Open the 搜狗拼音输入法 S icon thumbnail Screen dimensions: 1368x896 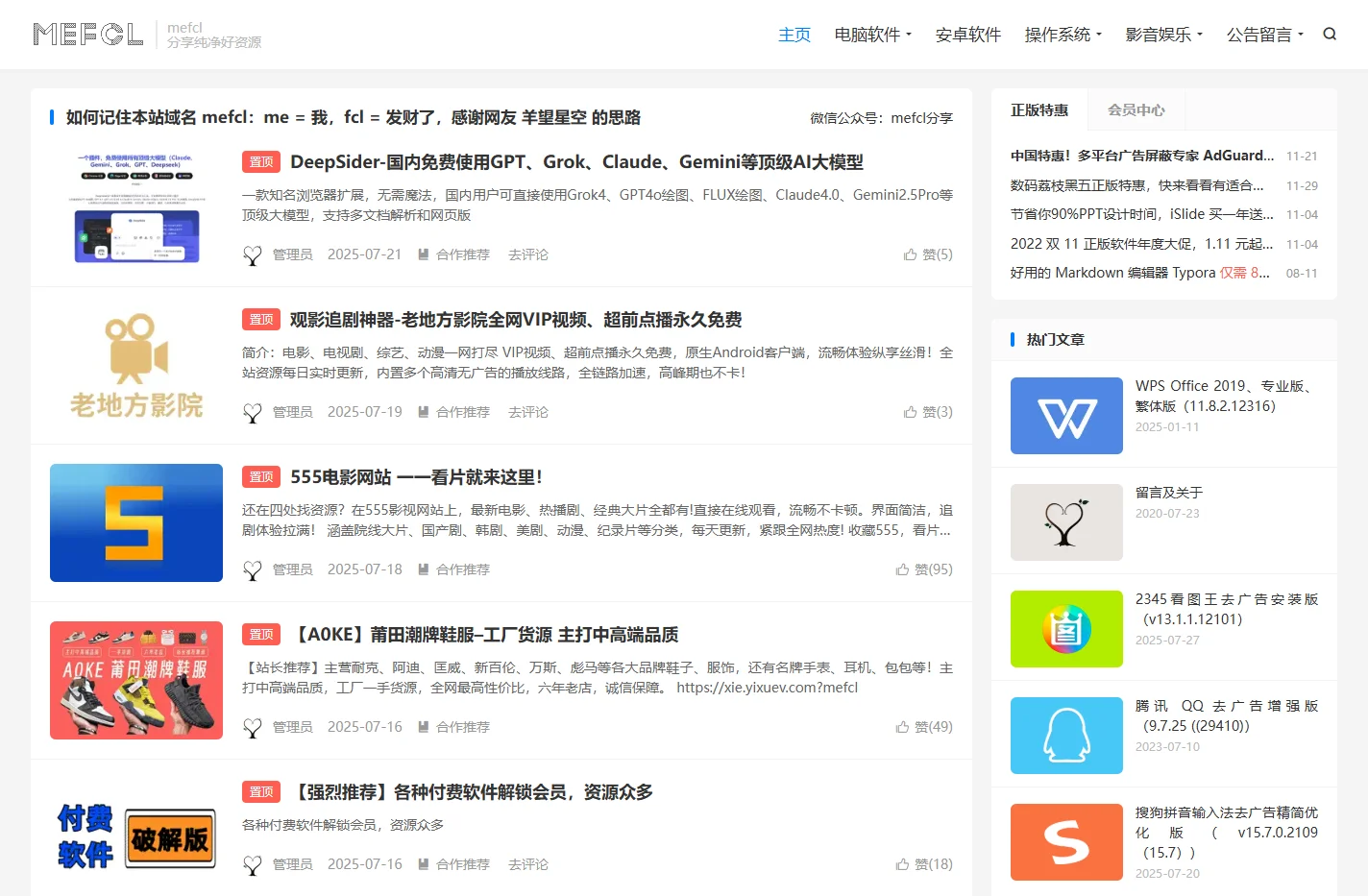pyautogui.click(x=1066, y=842)
